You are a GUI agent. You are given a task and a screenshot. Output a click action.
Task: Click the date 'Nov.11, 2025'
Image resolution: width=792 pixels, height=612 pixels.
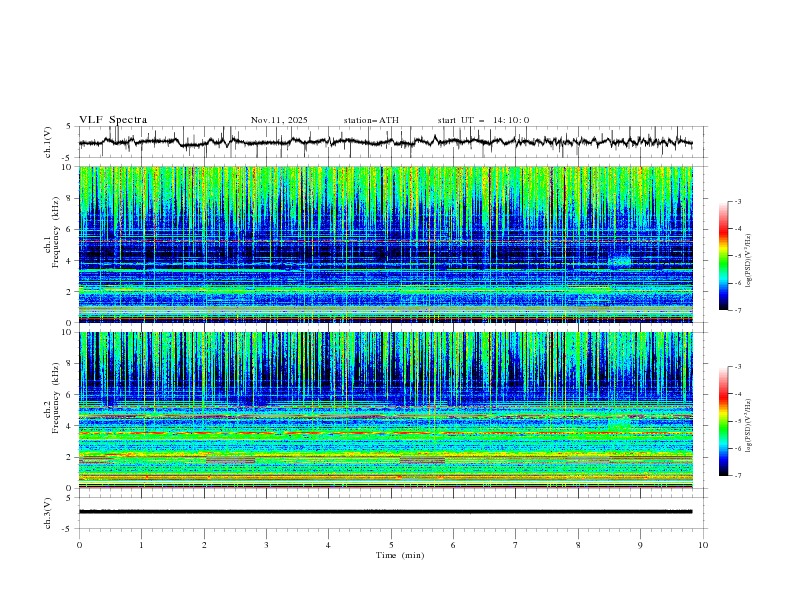point(279,120)
